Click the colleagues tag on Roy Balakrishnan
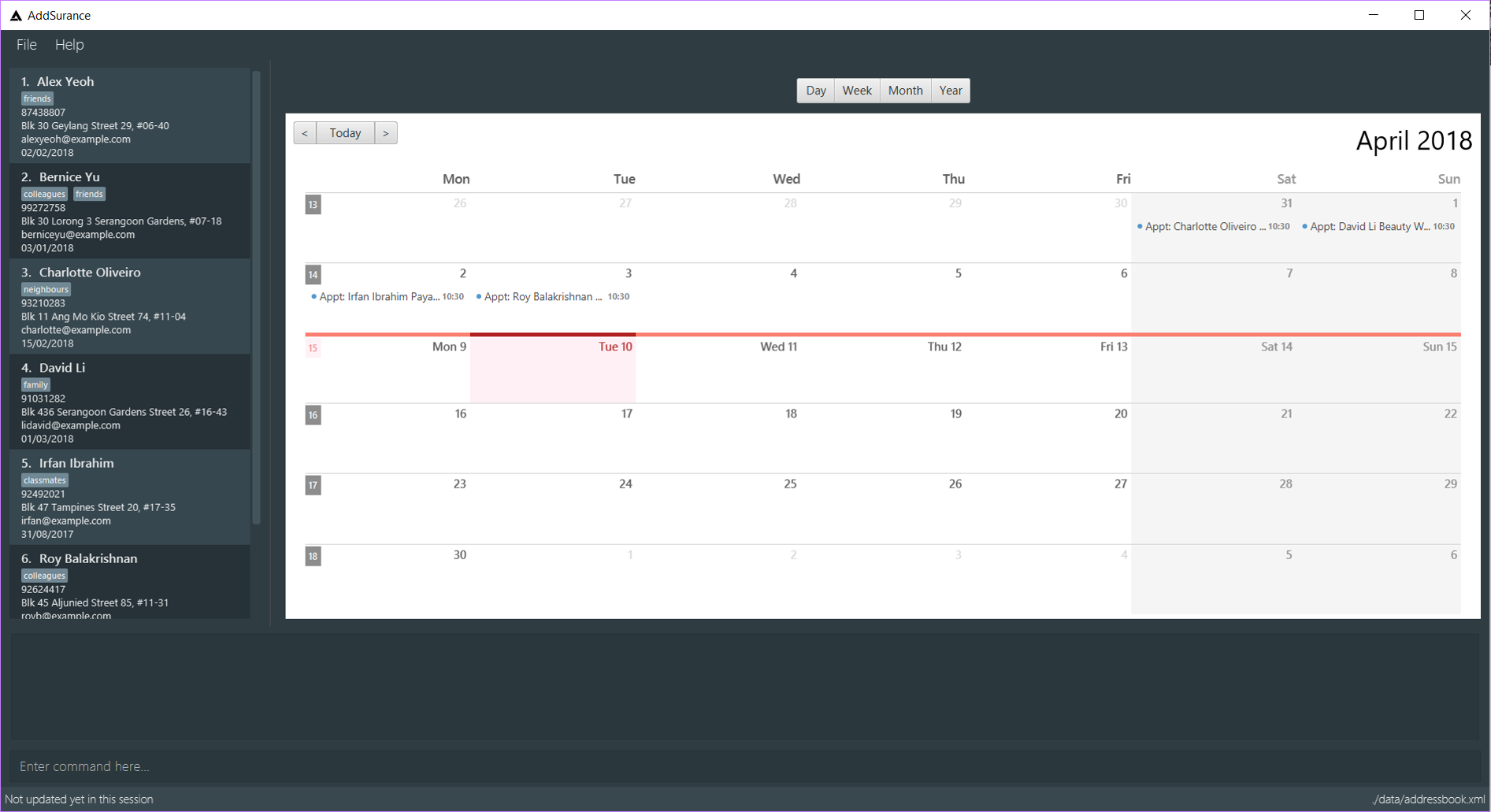1491x812 pixels. (44, 576)
